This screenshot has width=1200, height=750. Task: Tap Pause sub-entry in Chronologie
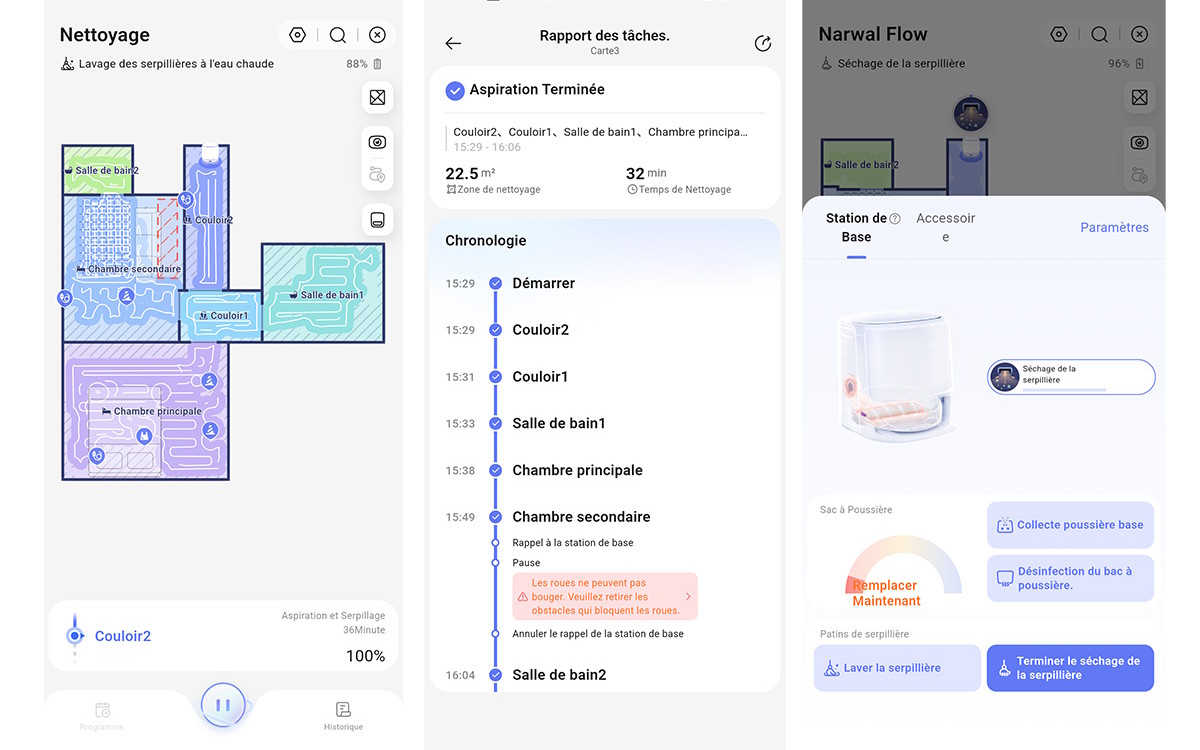pos(526,563)
